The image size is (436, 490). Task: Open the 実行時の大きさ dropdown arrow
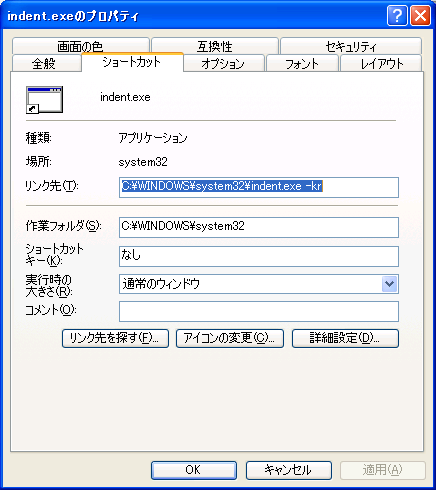pos(389,284)
